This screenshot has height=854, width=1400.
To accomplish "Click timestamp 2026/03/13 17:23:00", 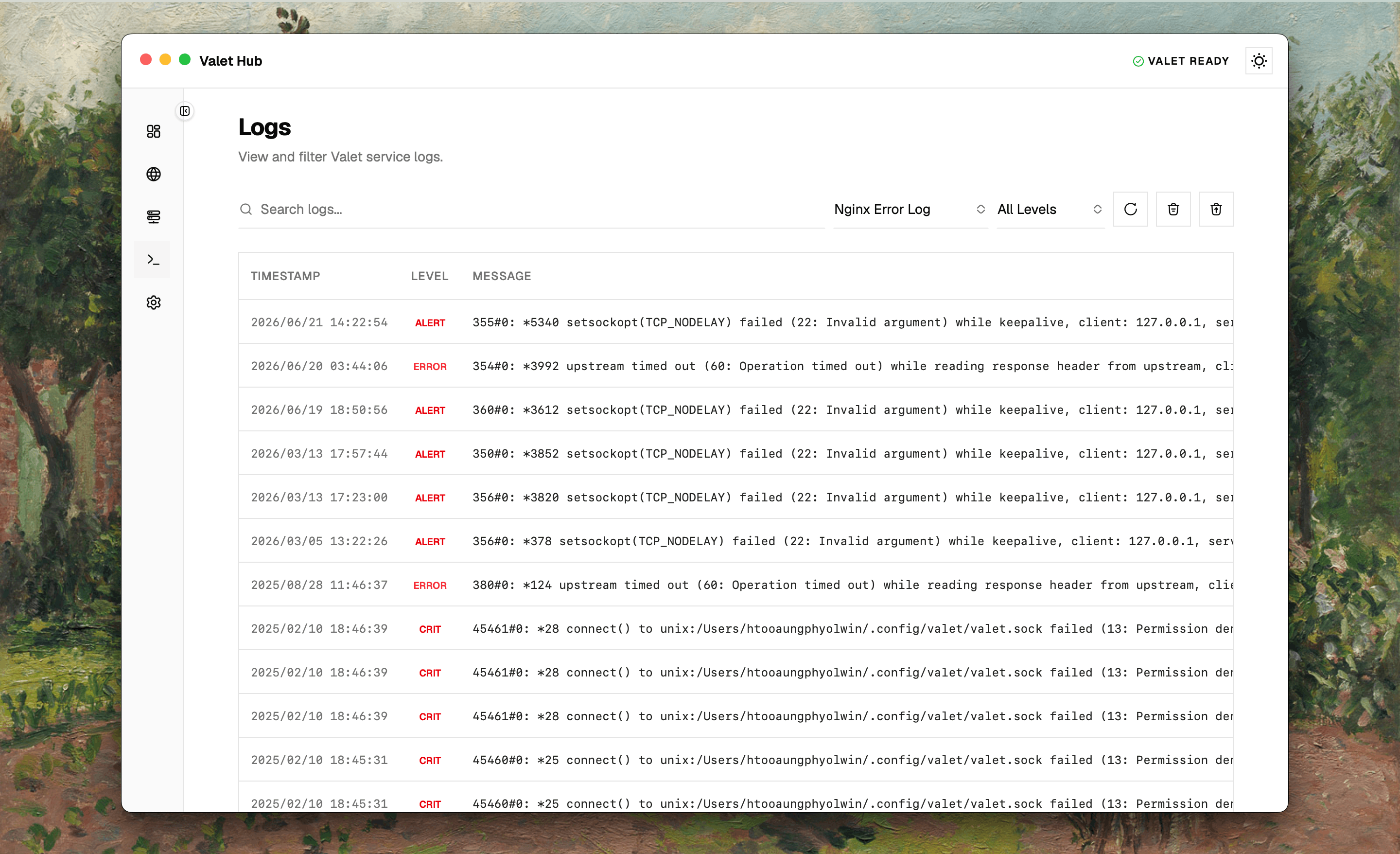I will click(x=319, y=498).
